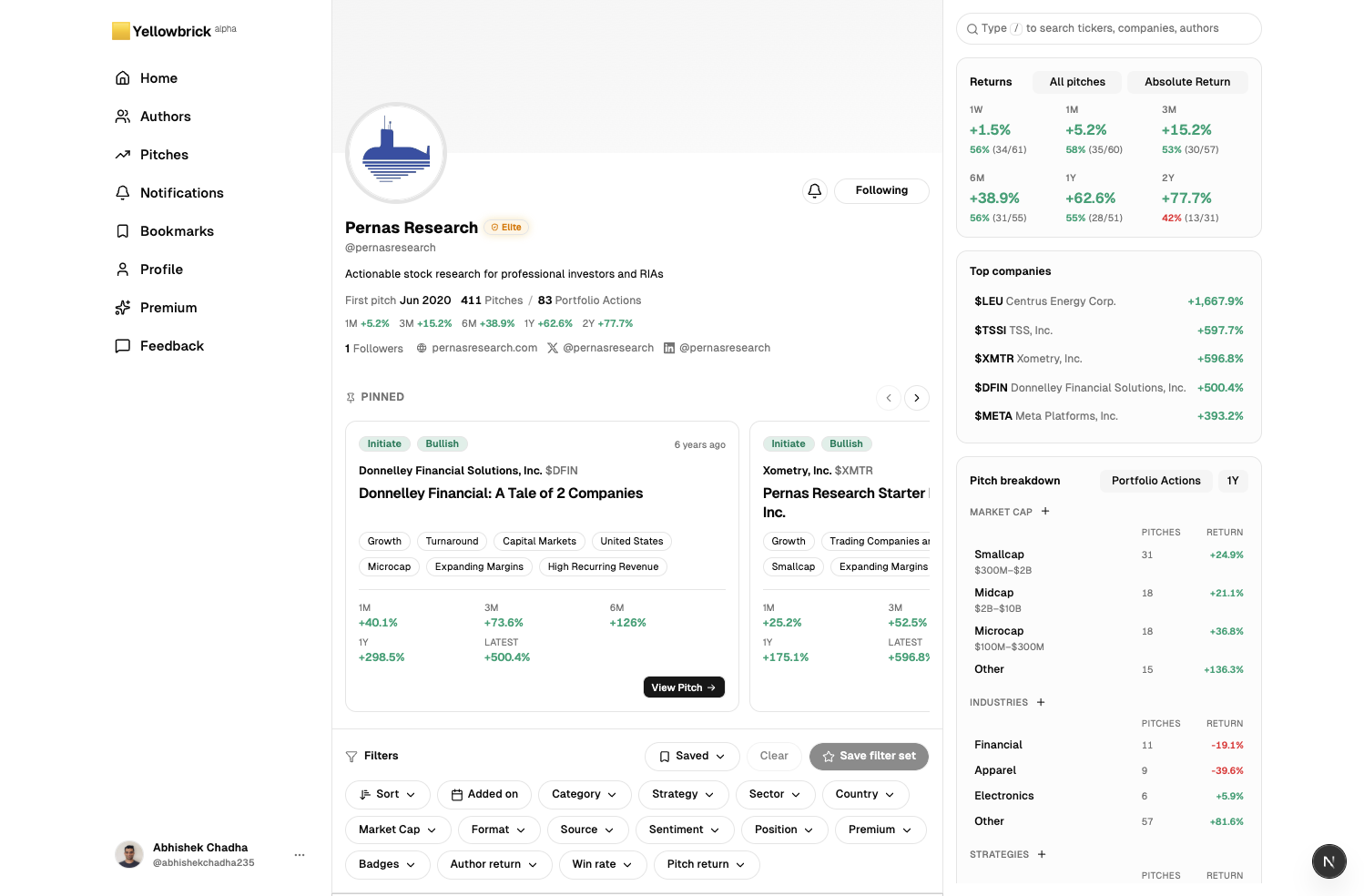The width and height of the screenshot is (1364, 896).
Task: Click the Filters funnel icon
Action: (x=351, y=757)
